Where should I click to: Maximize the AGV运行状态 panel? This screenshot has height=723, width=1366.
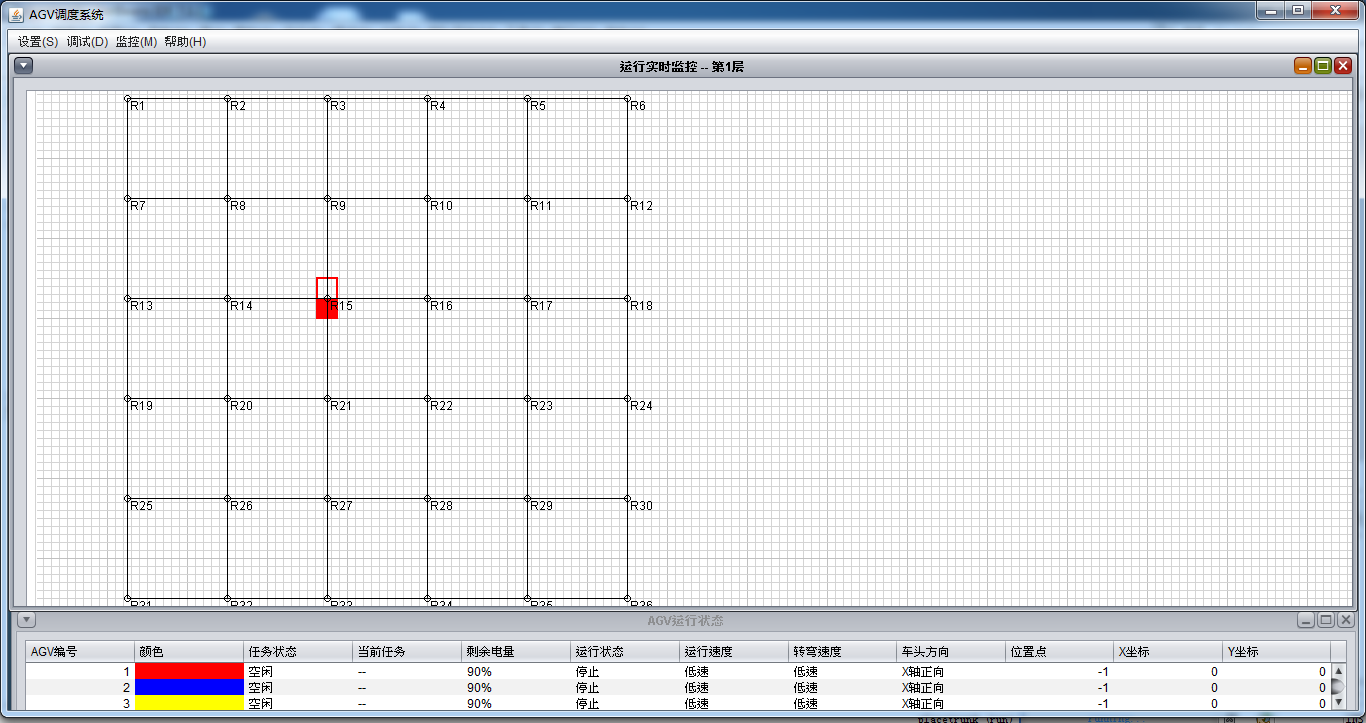coord(1325,620)
